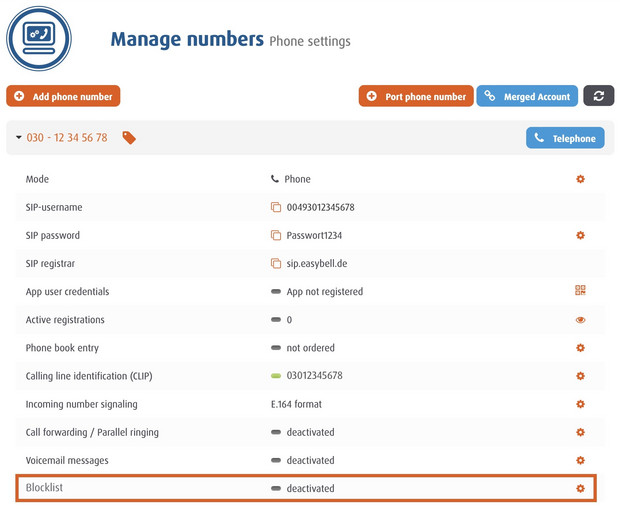
Task: Click the Voicemail messages label
Action: (x=67, y=461)
